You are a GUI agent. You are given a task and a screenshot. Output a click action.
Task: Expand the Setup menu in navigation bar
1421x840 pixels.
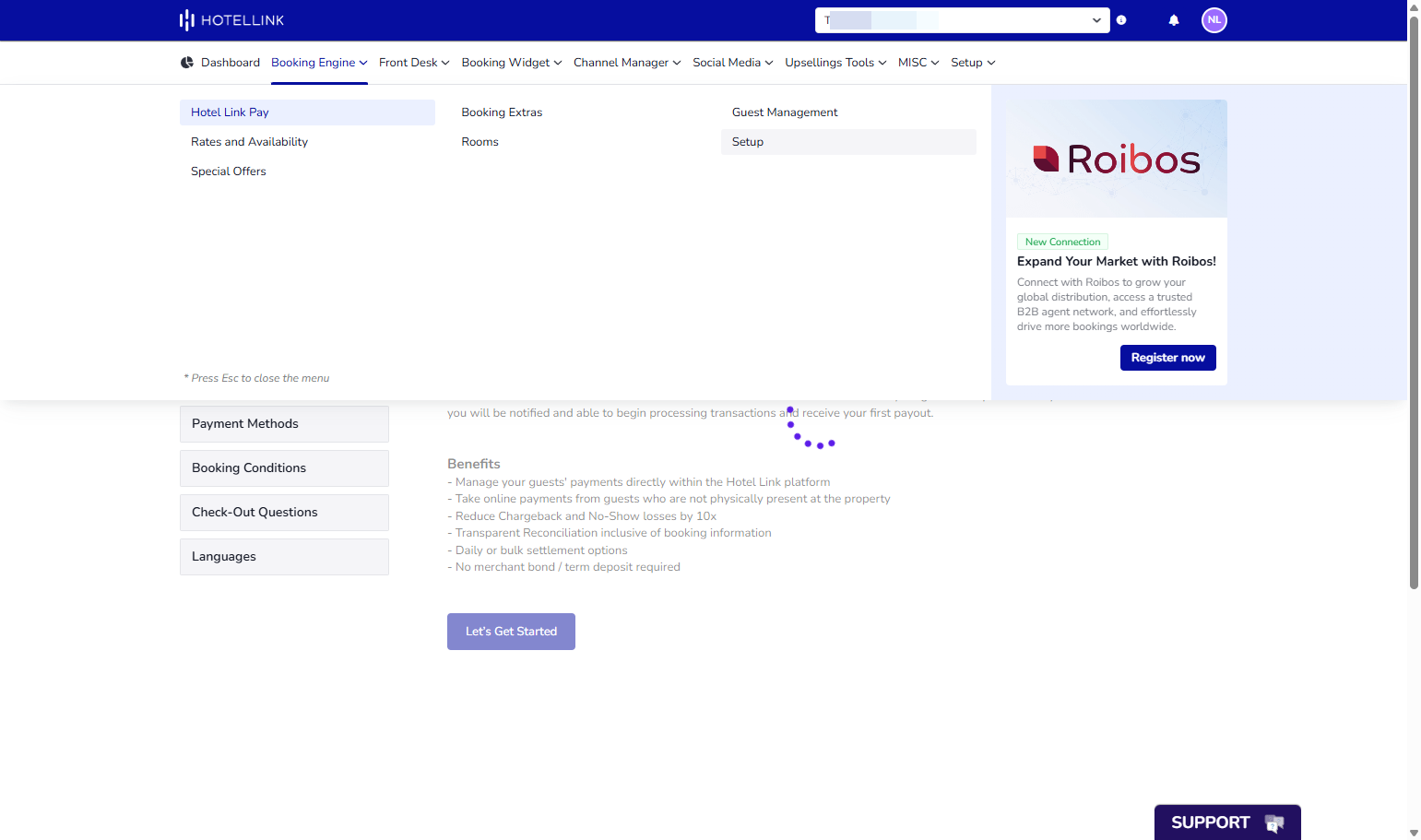pos(973,63)
